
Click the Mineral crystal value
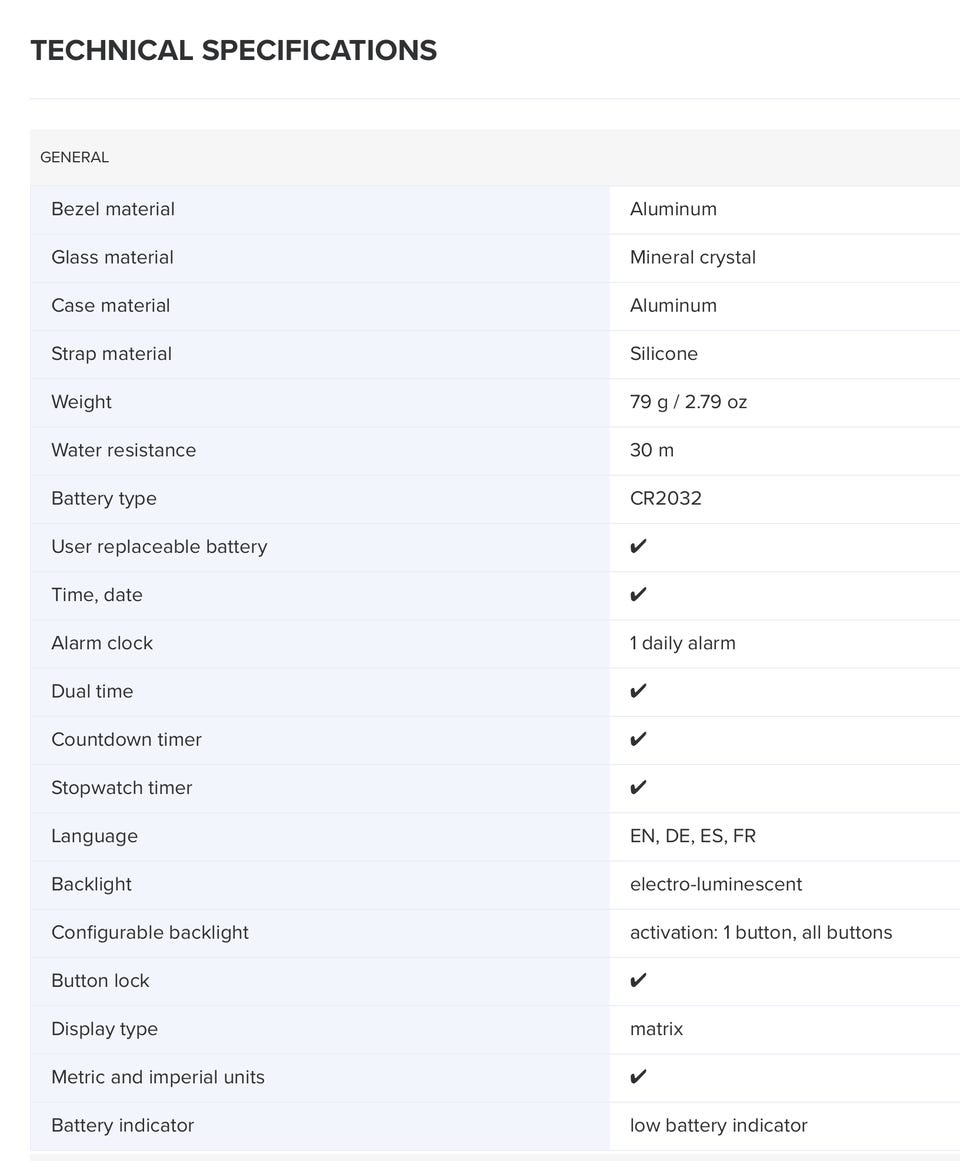tap(693, 258)
